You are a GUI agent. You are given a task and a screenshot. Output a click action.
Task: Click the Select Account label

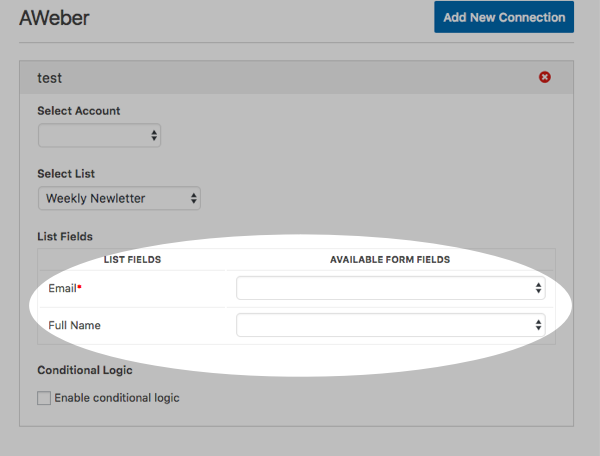[85, 111]
